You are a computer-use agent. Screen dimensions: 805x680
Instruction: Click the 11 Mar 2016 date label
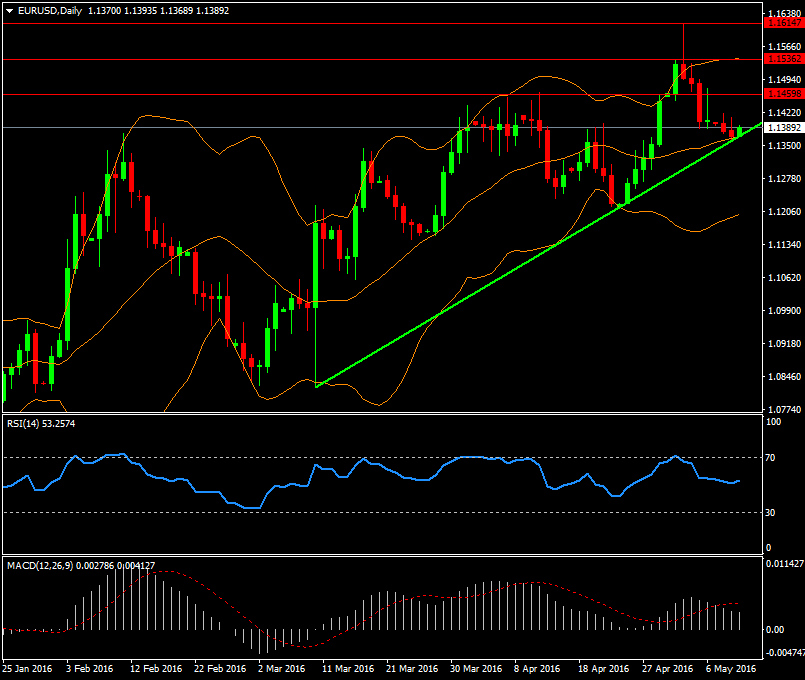pyautogui.click(x=349, y=668)
